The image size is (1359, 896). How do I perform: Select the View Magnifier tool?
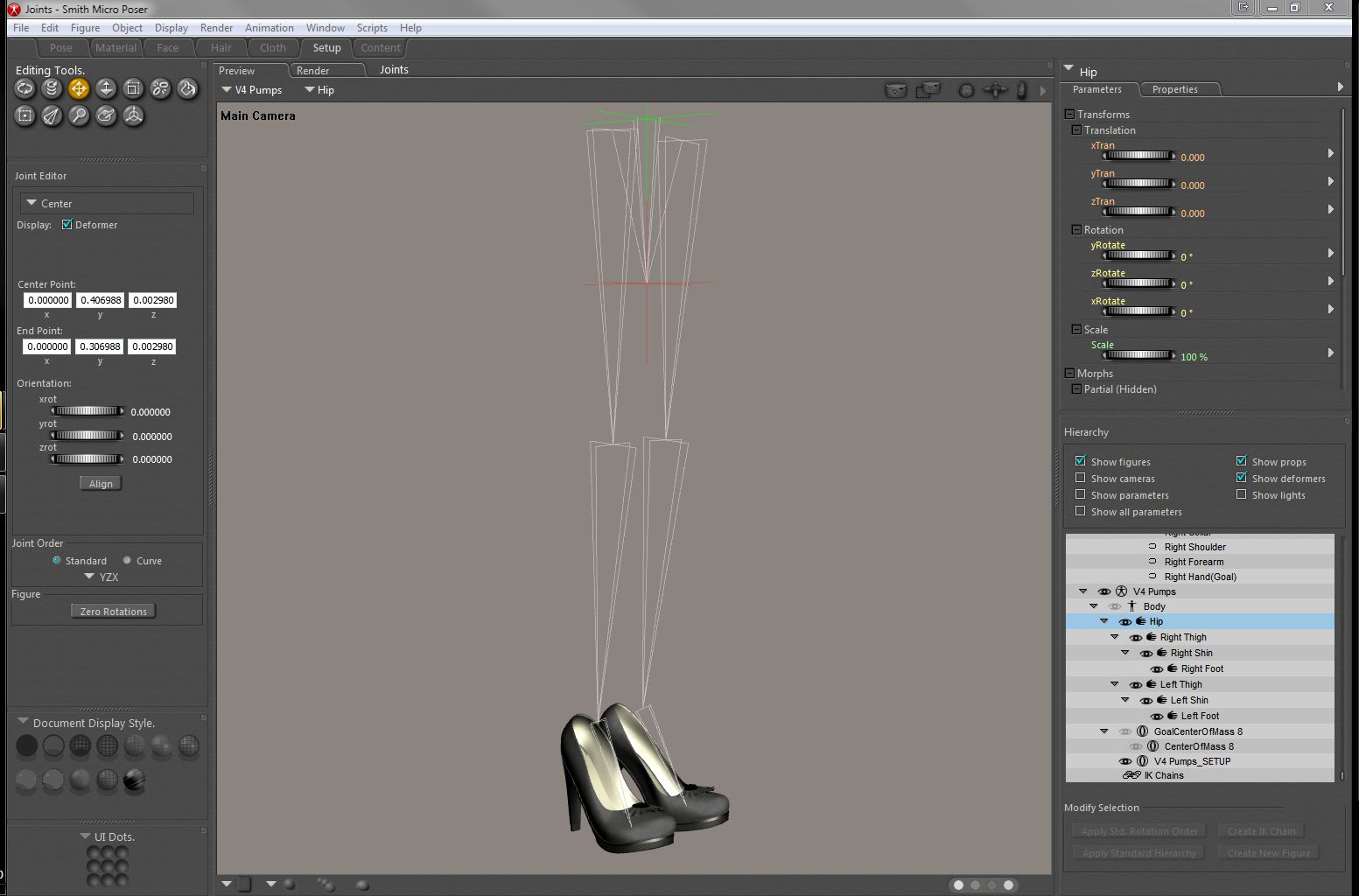pos(79,115)
